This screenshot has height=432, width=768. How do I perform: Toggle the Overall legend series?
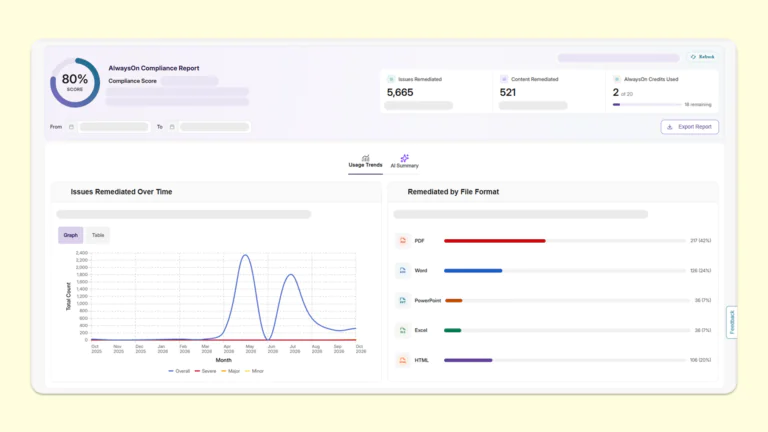point(179,371)
